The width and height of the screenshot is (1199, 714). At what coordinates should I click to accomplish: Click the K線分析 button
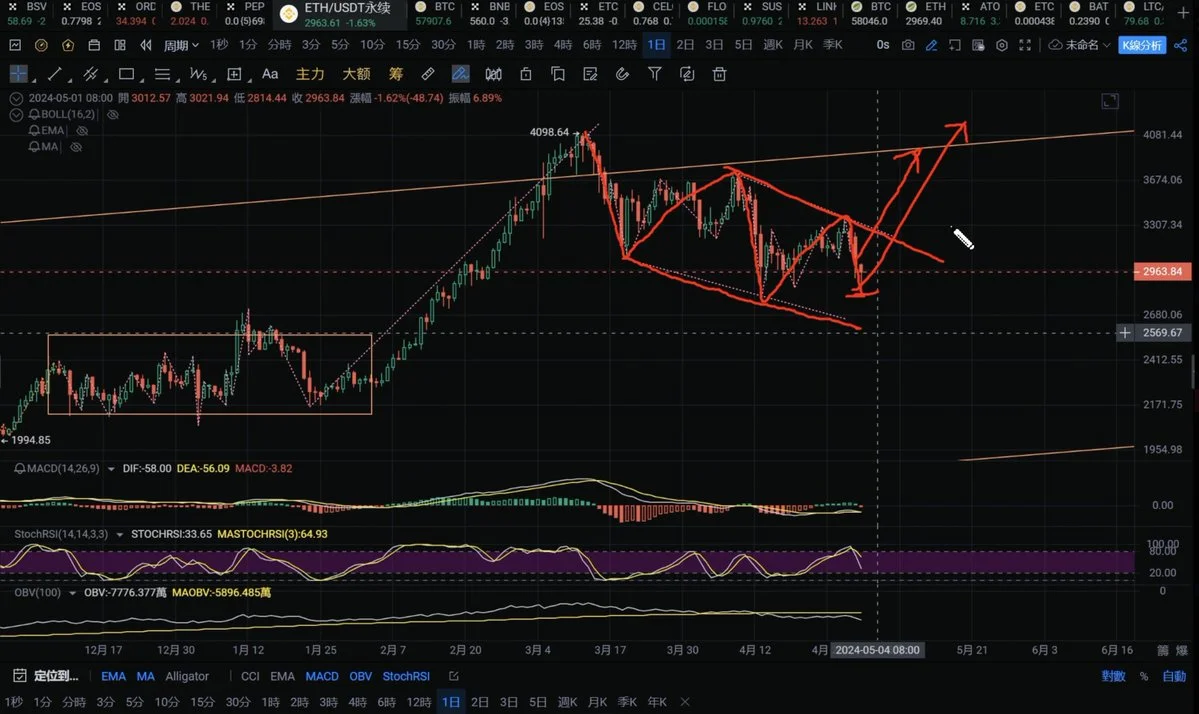pyautogui.click(x=1142, y=45)
